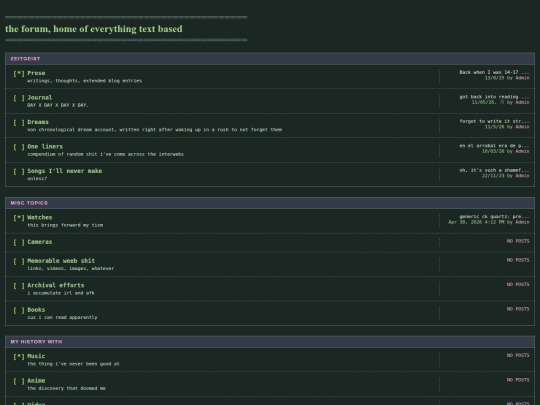Viewport: 540px width, 405px height.
Task: Open last post 'oh, it's such a shamef...'
Action: 494,170
